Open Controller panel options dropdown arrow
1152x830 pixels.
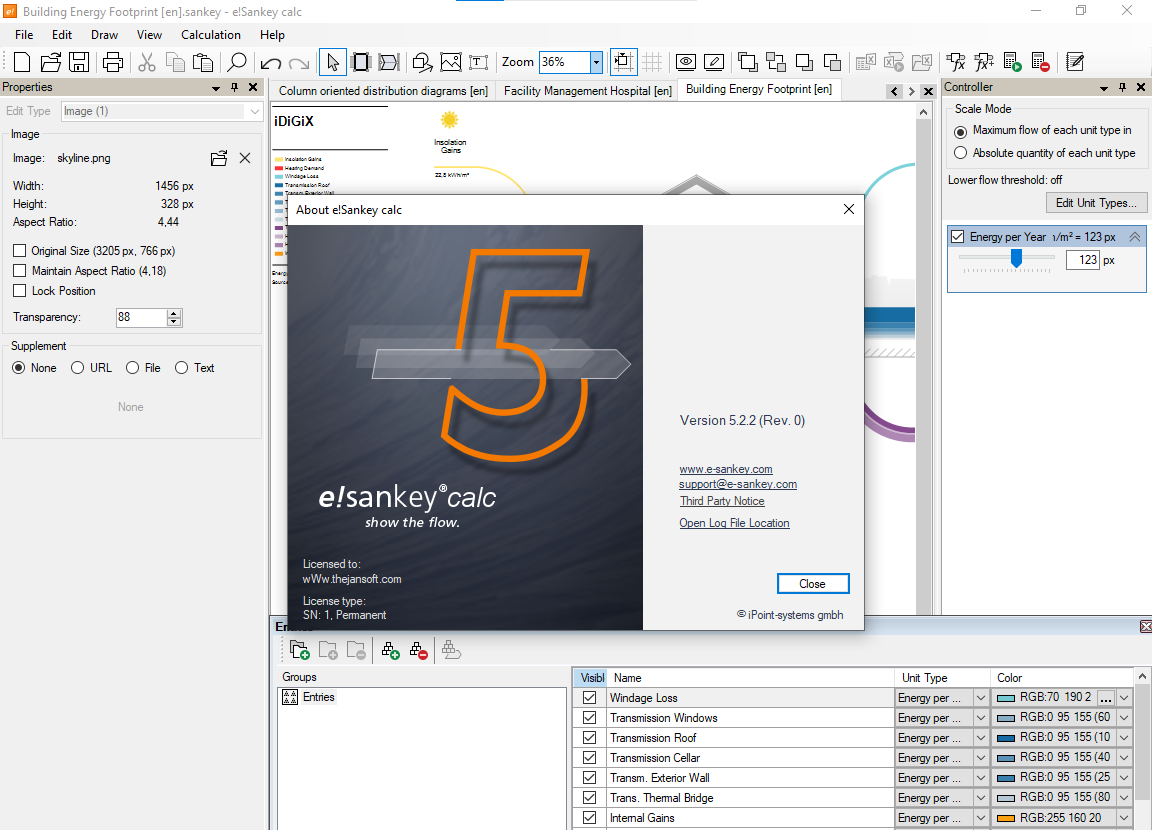pos(1104,87)
